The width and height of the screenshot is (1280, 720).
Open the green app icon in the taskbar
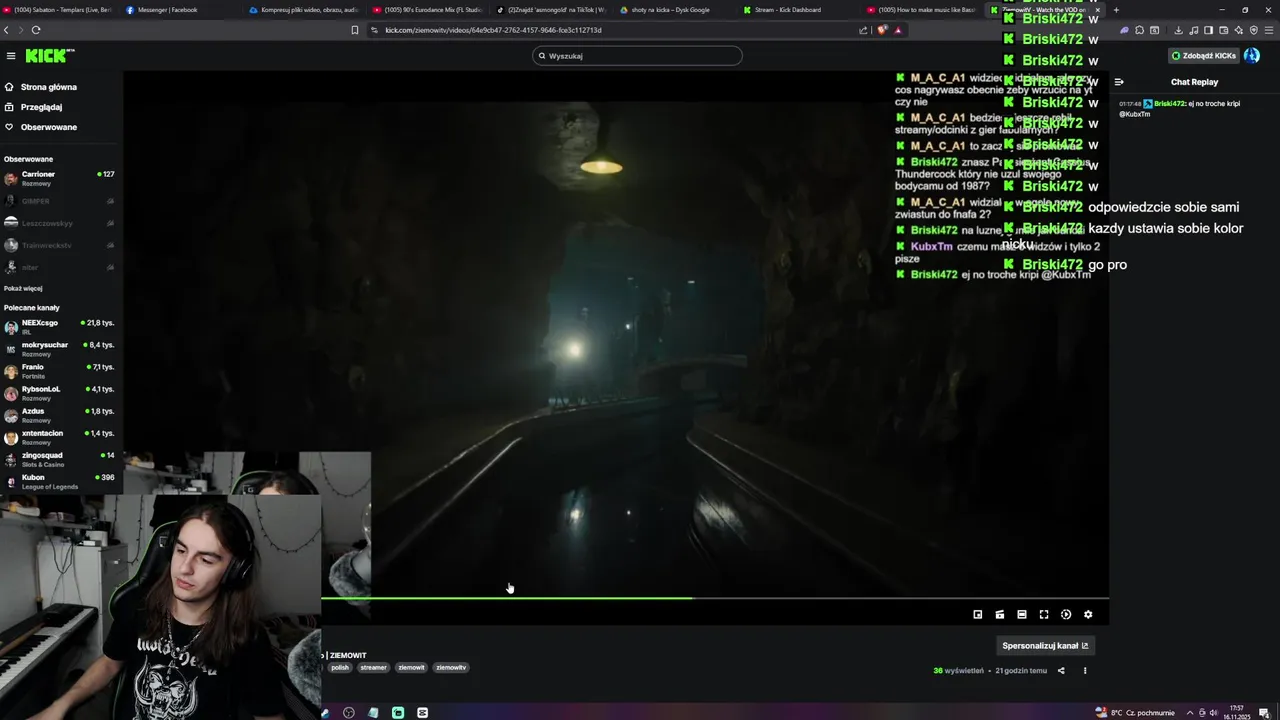[x=398, y=713]
